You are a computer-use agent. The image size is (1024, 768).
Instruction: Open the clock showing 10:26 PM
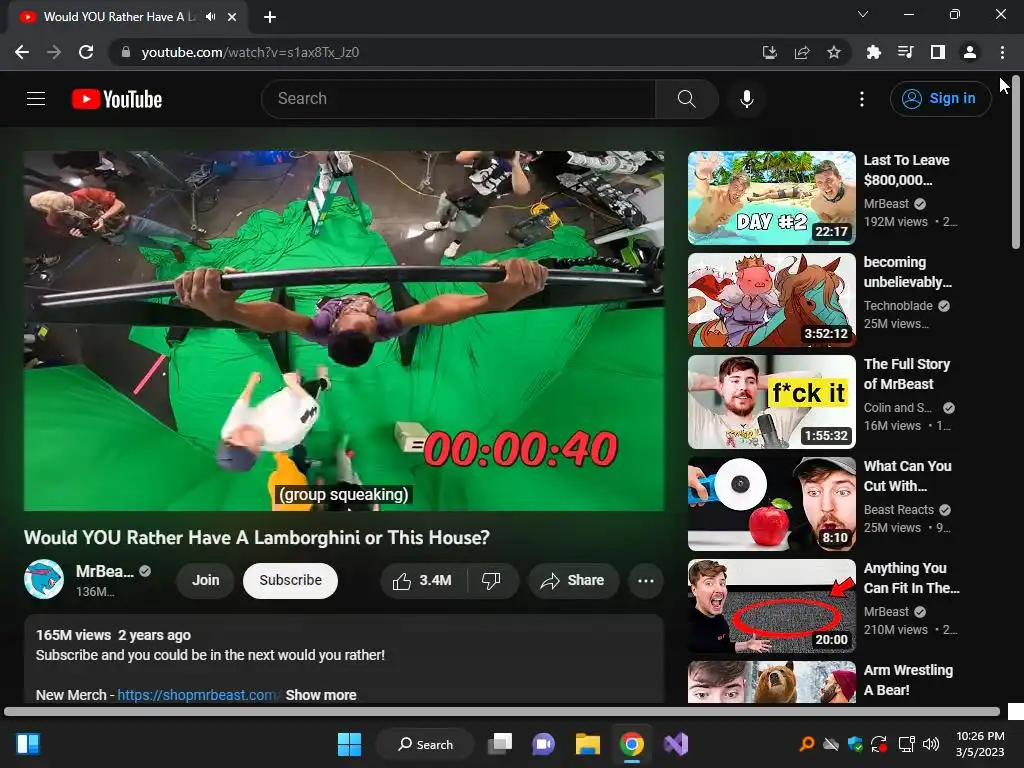(980, 744)
